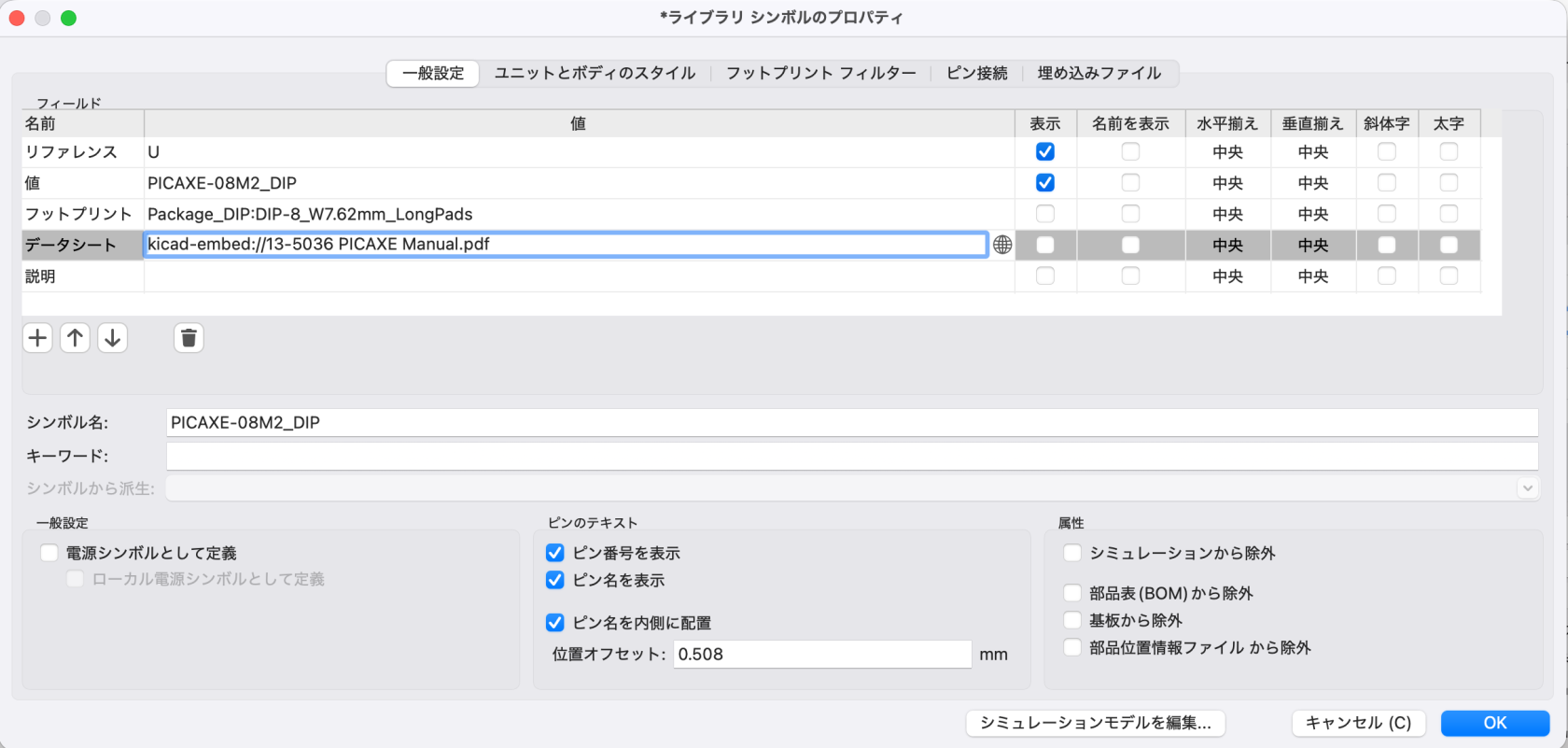Switch to 一般設定 tab

tap(433, 73)
